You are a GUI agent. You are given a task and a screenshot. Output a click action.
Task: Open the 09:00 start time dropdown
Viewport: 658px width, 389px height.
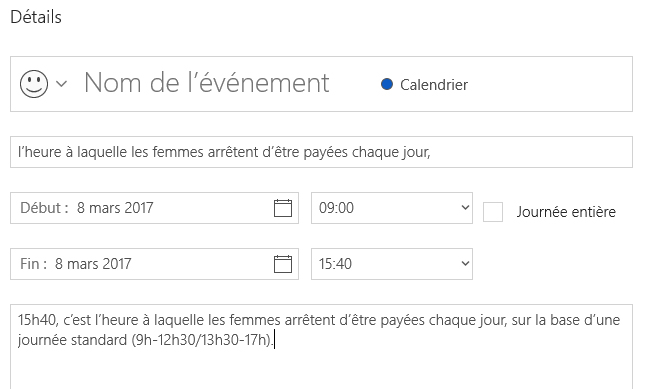(392, 208)
